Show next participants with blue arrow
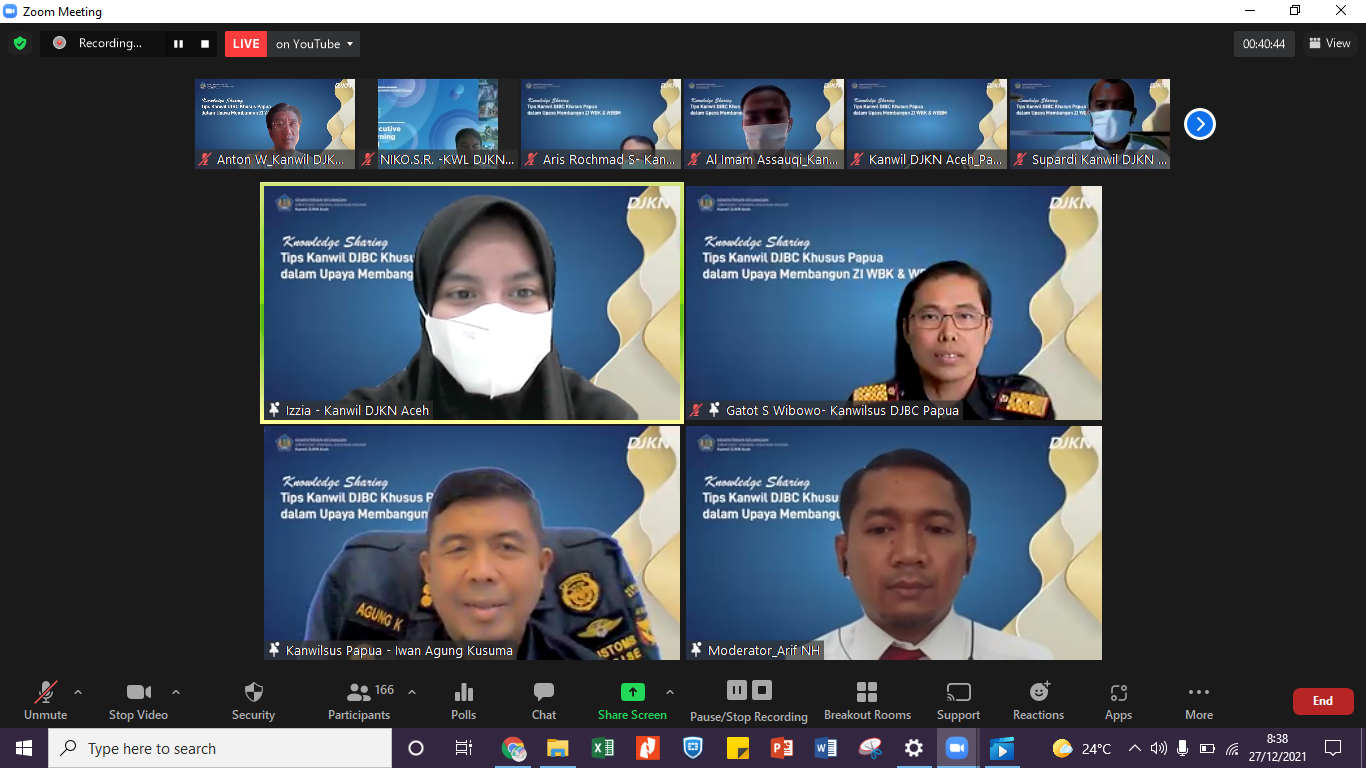1366x768 pixels. [1199, 124]
